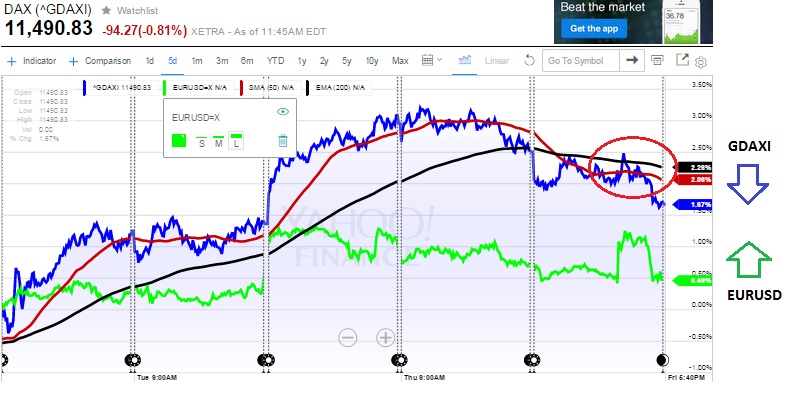Reset the chart with the undo arrow icon
795x410 pixels.
point(529,61)
